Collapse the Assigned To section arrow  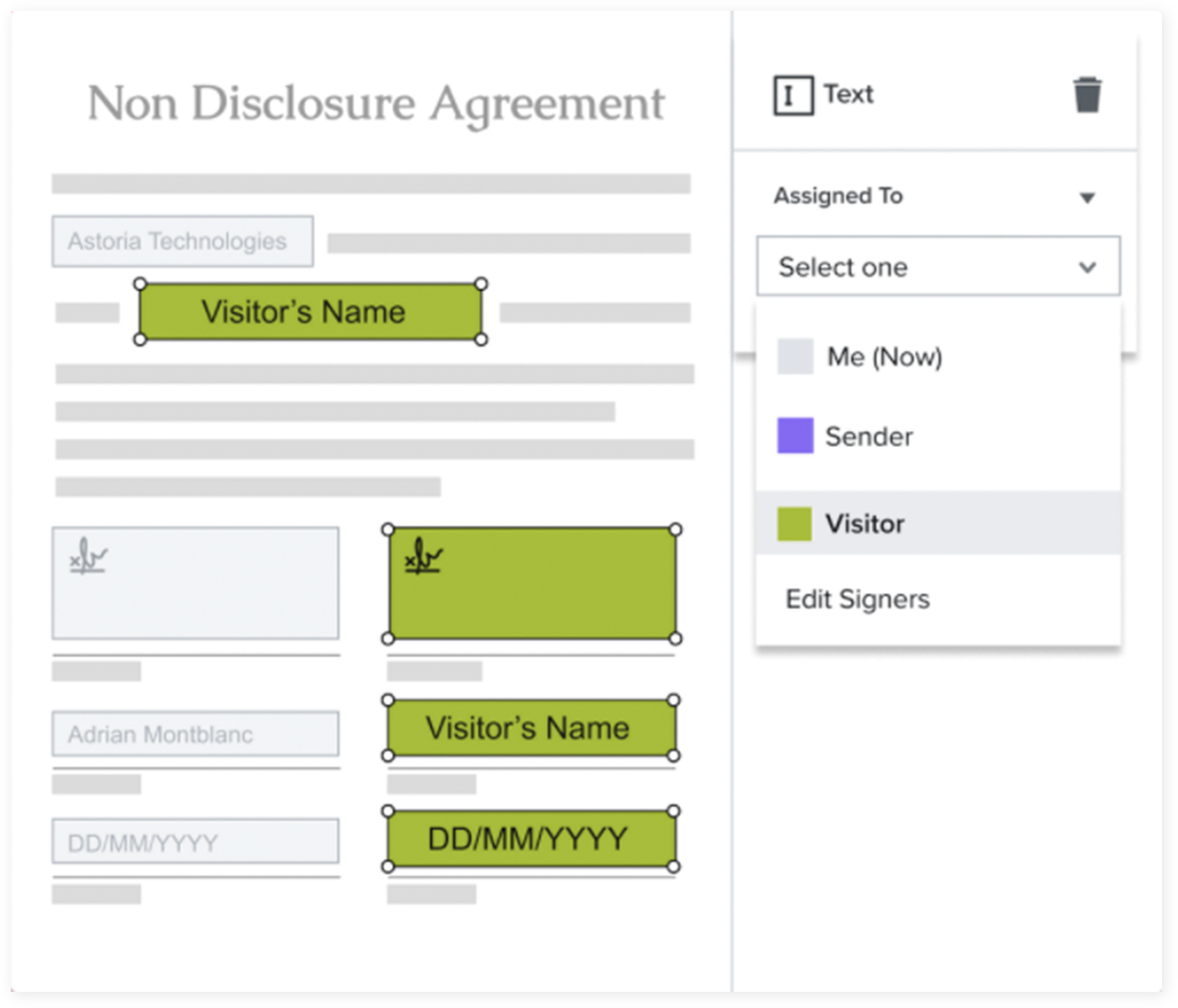pyautogui.click(x=1087, y=197)
